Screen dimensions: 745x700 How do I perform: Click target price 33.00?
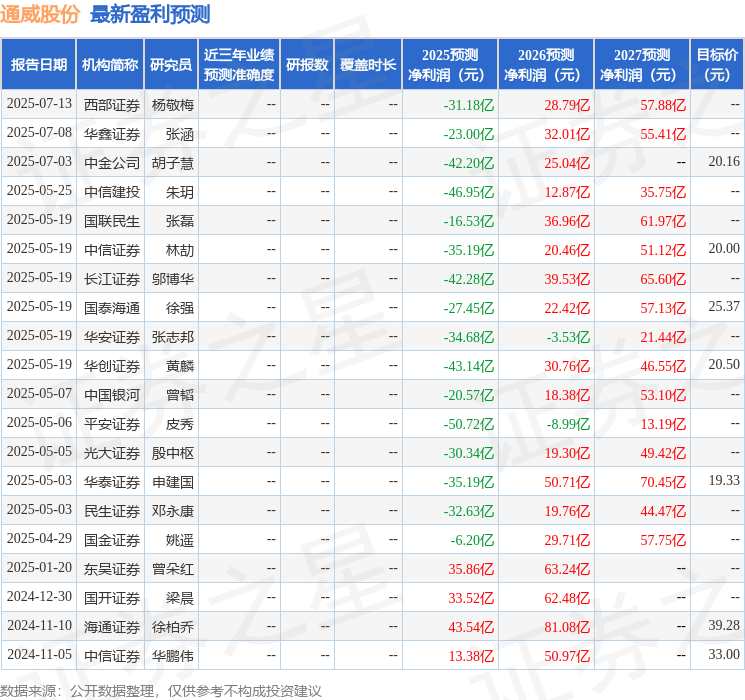pos(724,654)
